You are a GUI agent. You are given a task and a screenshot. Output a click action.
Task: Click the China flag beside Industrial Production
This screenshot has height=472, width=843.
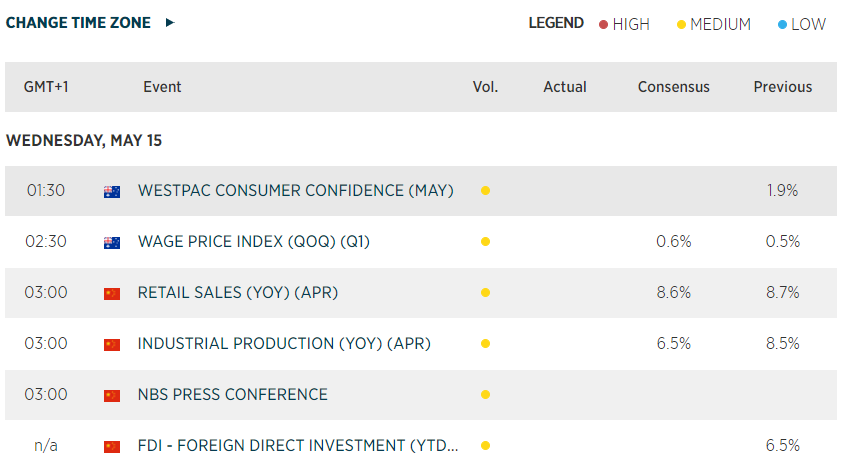112,344
